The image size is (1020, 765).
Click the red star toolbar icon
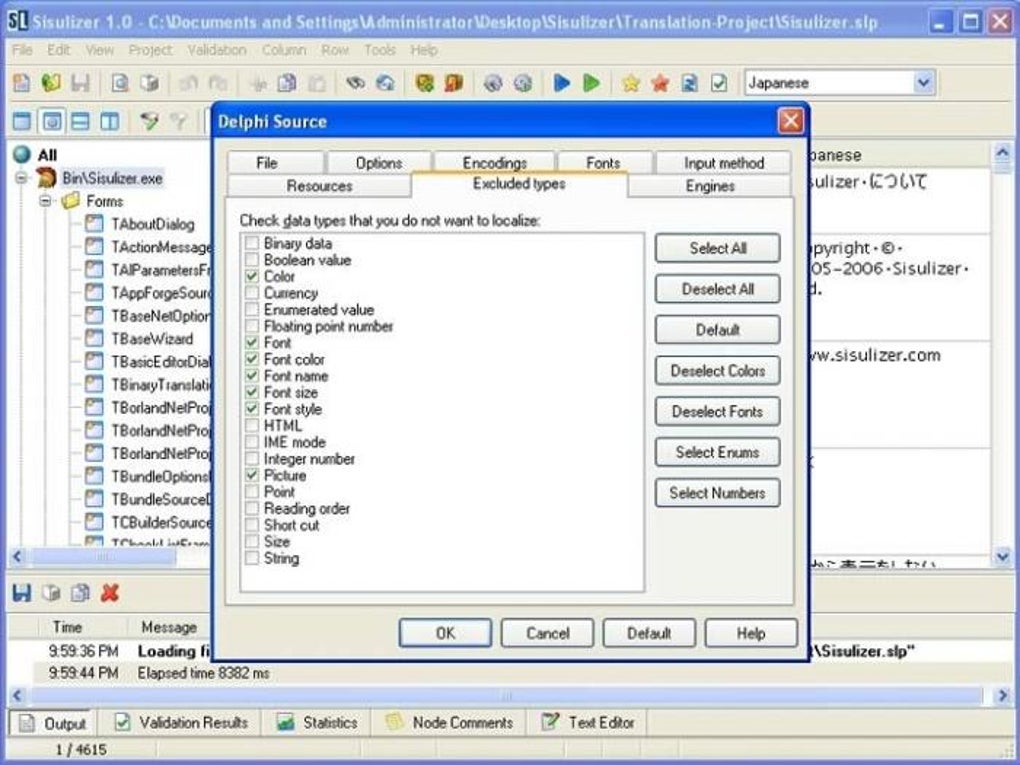660,83
